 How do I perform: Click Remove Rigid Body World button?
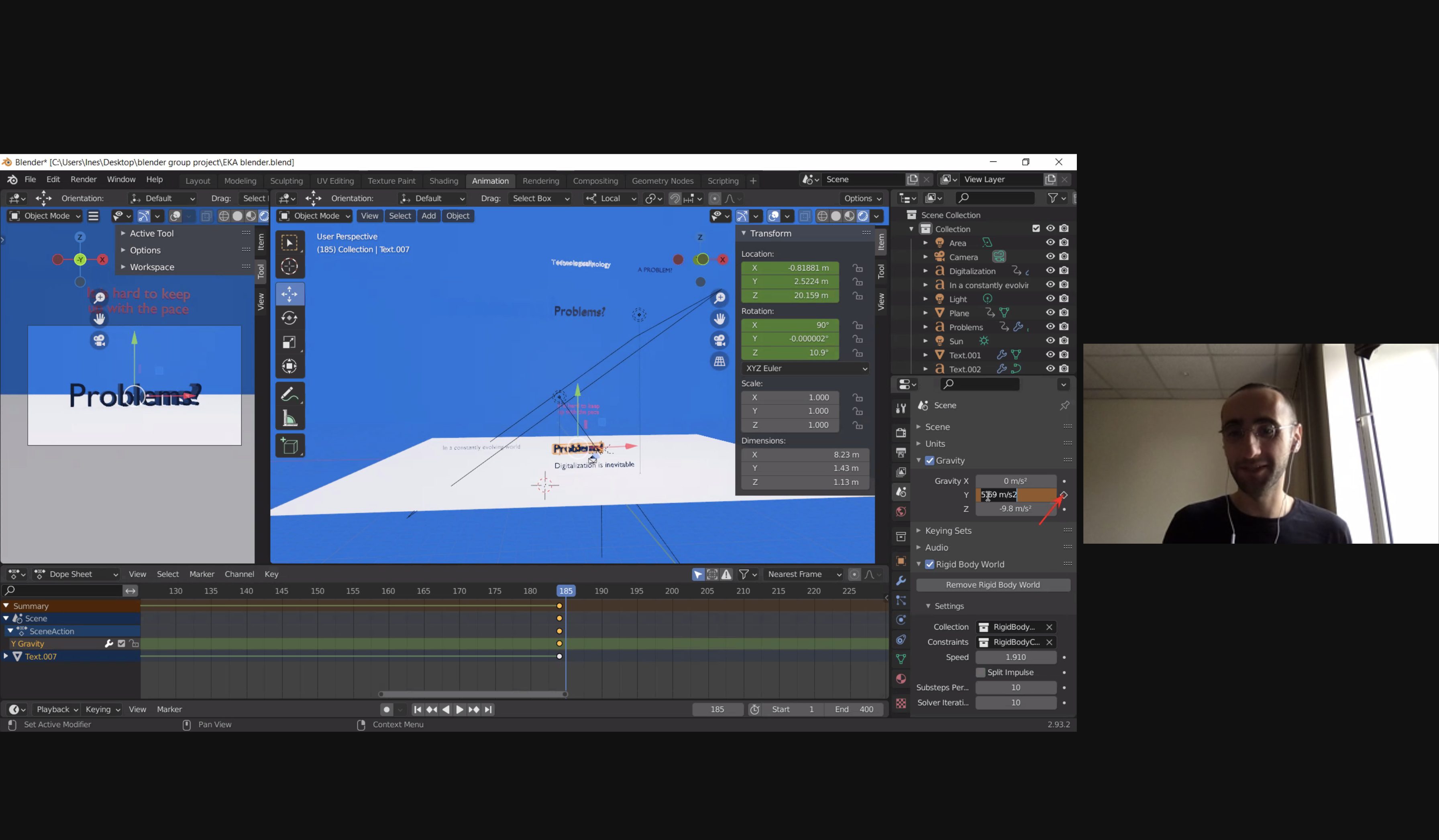993,585
